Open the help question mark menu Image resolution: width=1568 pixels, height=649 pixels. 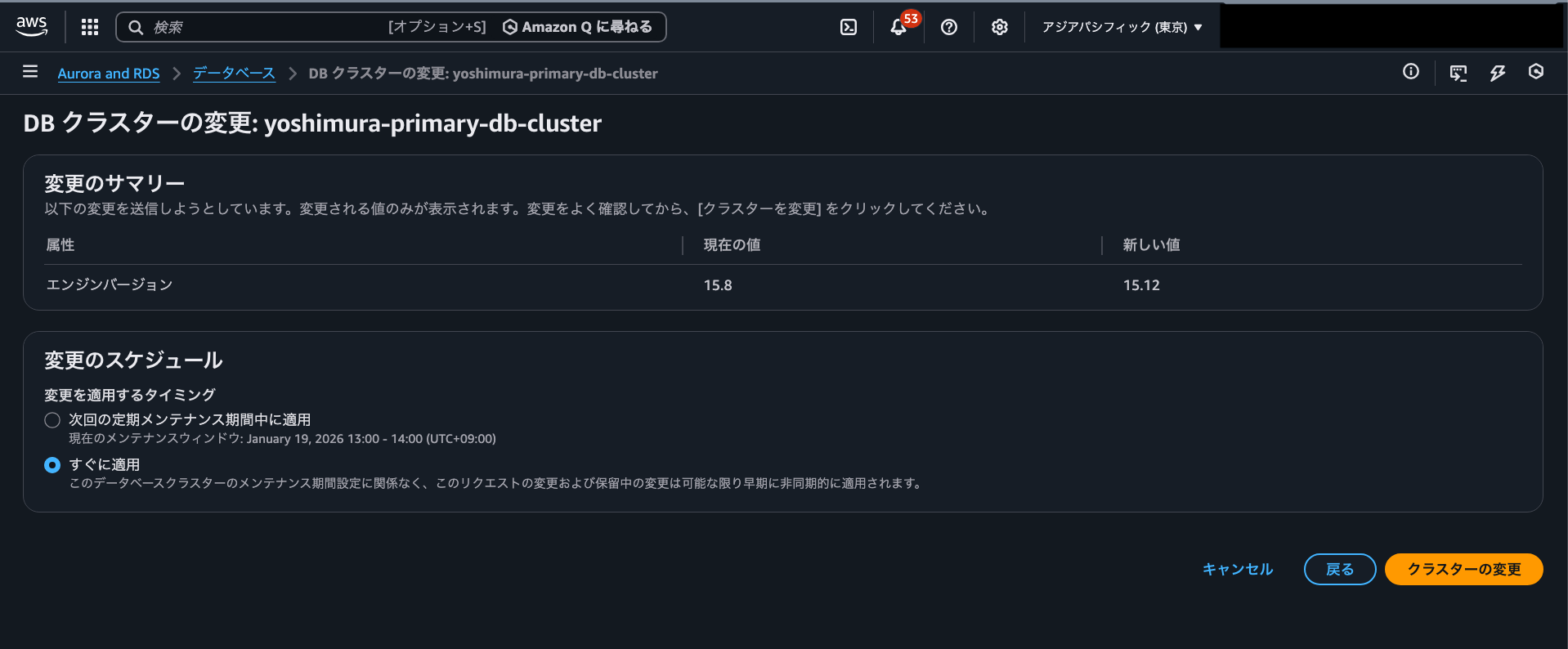(x=948, y=27)
